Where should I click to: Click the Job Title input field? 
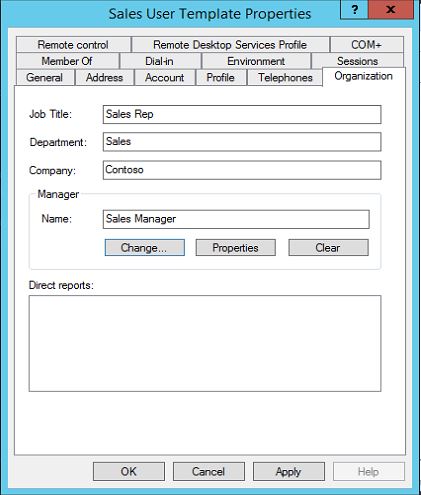click(x=242, y=114)
